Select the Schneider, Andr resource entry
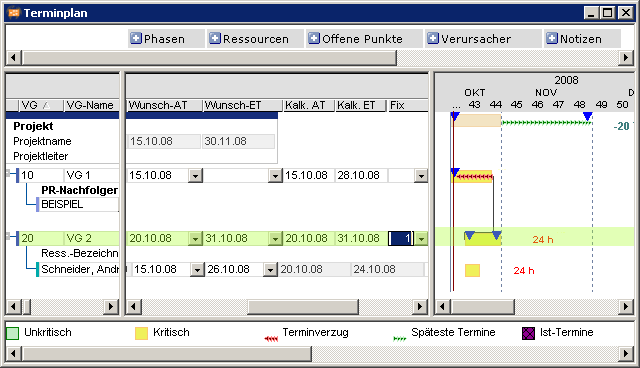 (x=80, y=269)
